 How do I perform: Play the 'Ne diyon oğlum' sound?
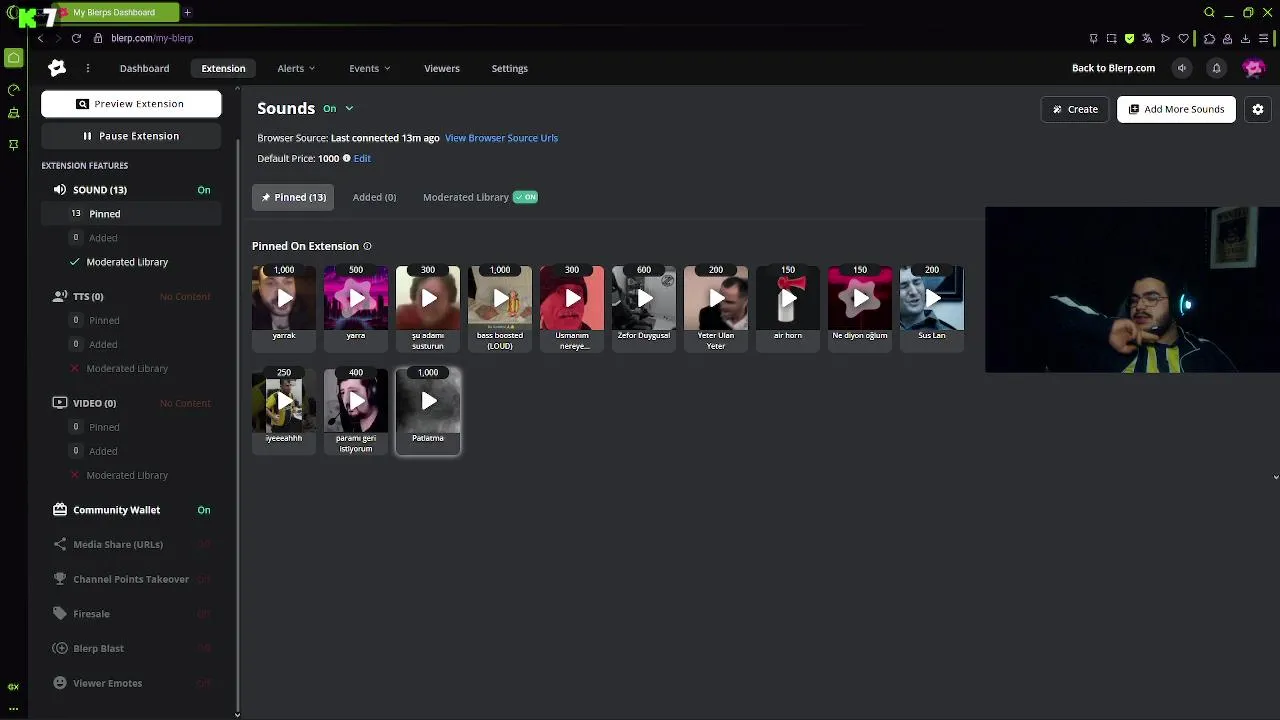click(x=860, y=298)
